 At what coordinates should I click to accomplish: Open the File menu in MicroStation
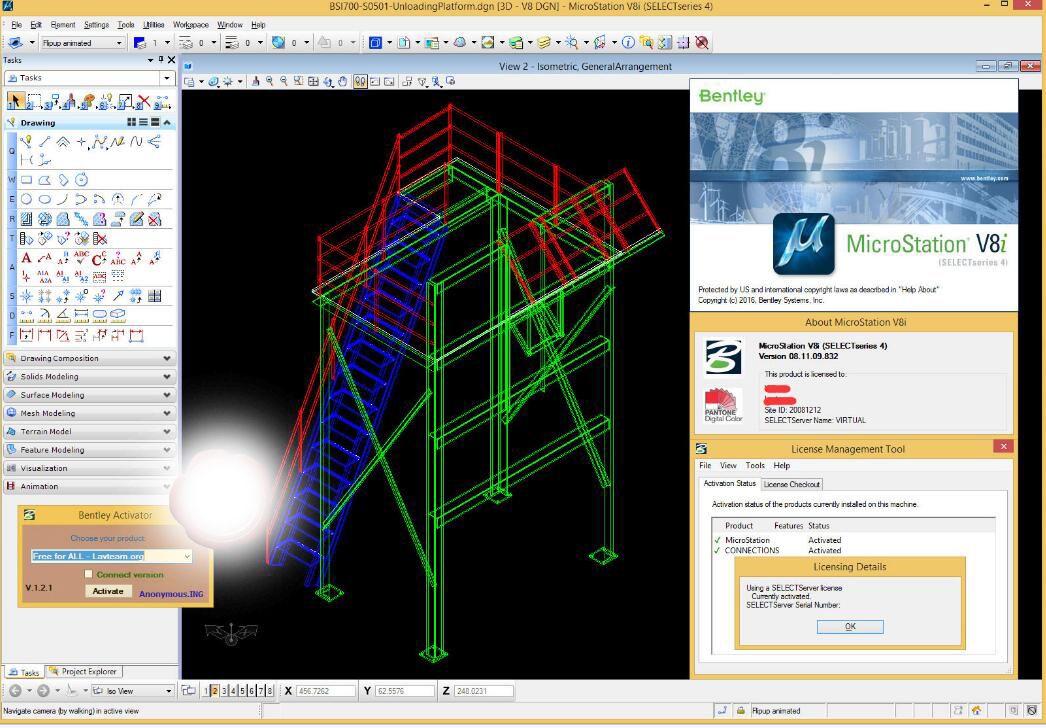coord(17,25)
